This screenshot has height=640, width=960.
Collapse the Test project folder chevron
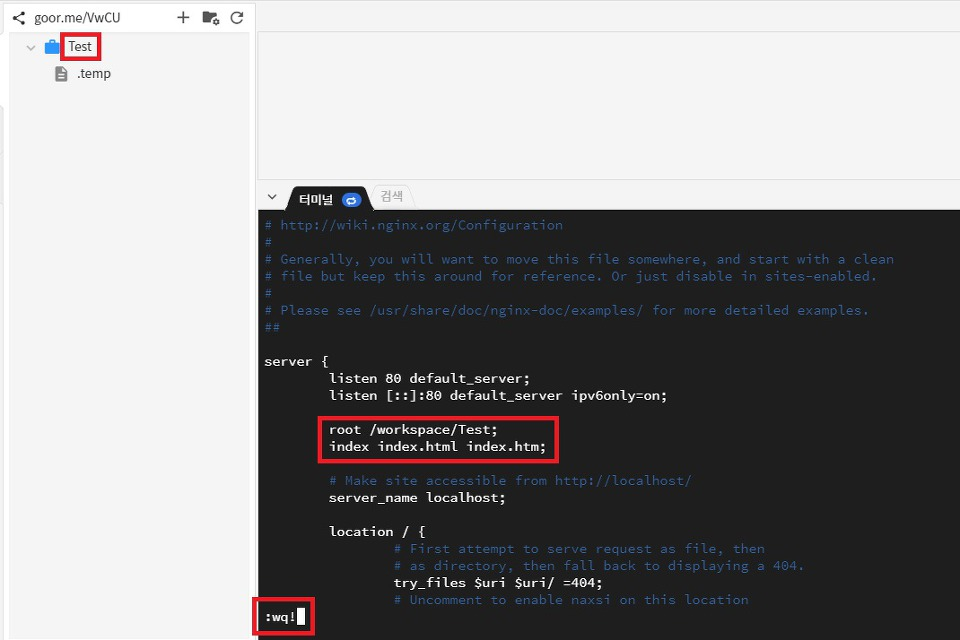31,47
